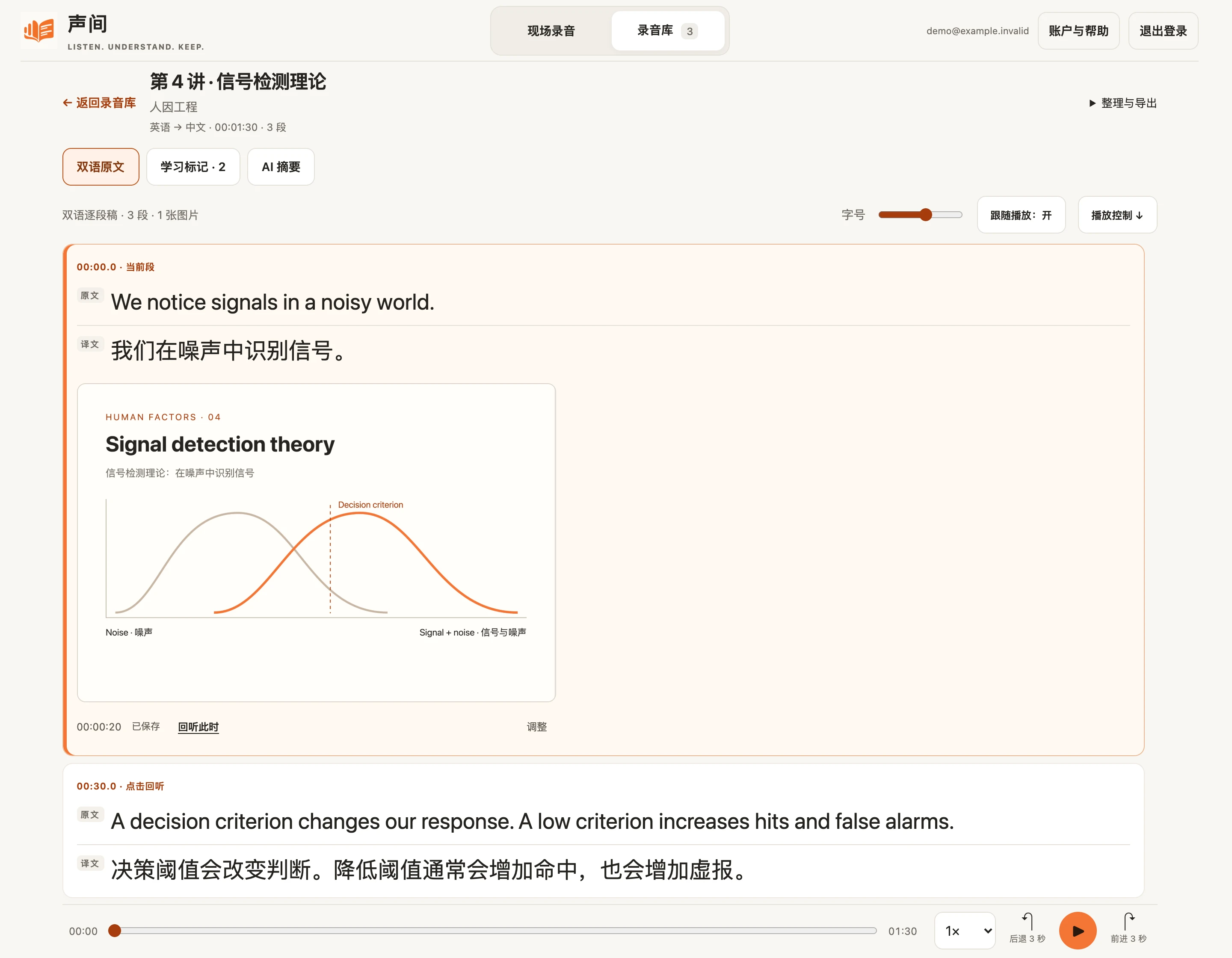Click the 已保存 status text

pos(146,726)
